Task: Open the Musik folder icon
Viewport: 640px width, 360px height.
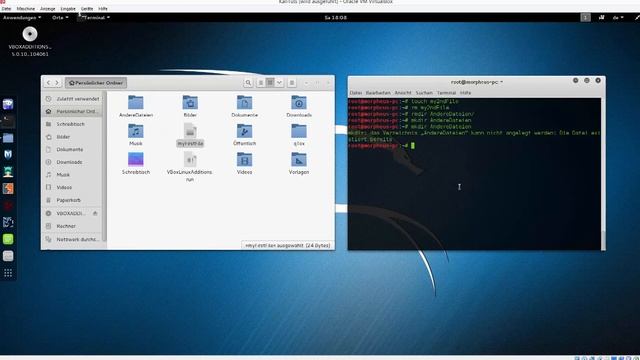Action: [x=136, y=131]
